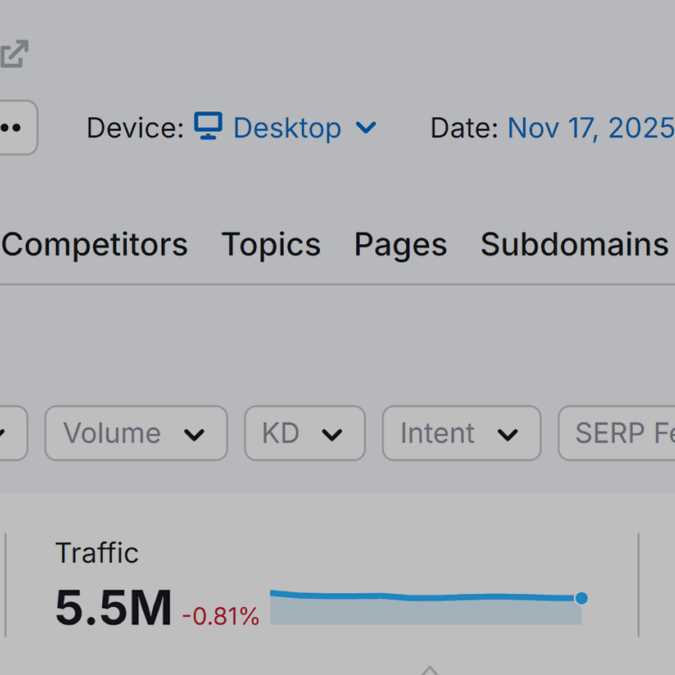Expand the cut-off filter left of Volume
Viewport: 675px width, 675px height.
point(10,433)
